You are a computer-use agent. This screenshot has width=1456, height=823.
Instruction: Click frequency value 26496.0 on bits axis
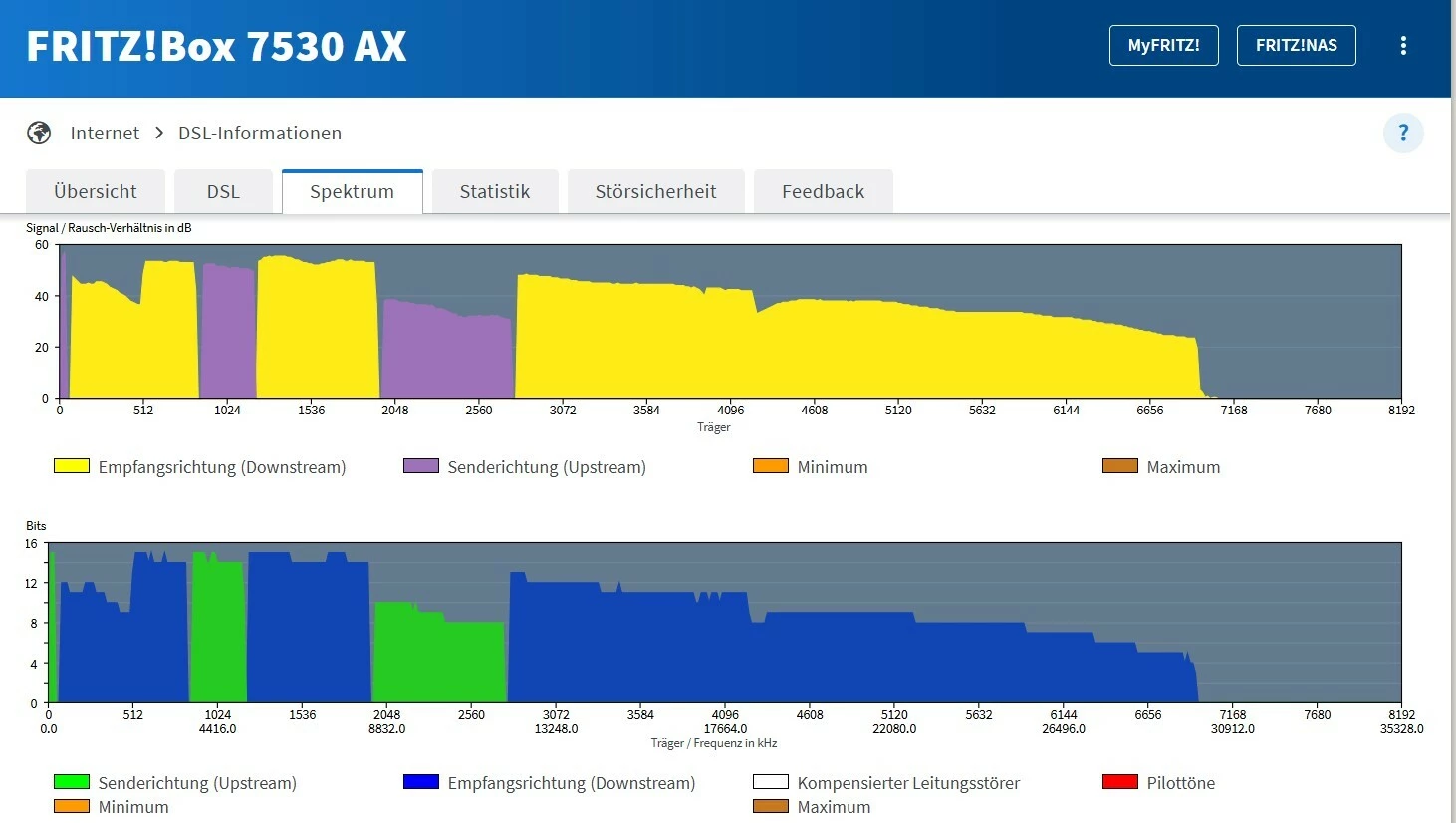click(x=1064, y=729)
